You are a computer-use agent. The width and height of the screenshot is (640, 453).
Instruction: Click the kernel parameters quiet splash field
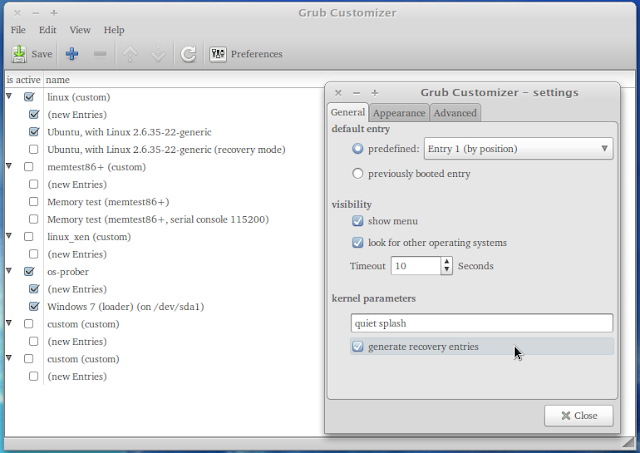(x=482, y=323)
